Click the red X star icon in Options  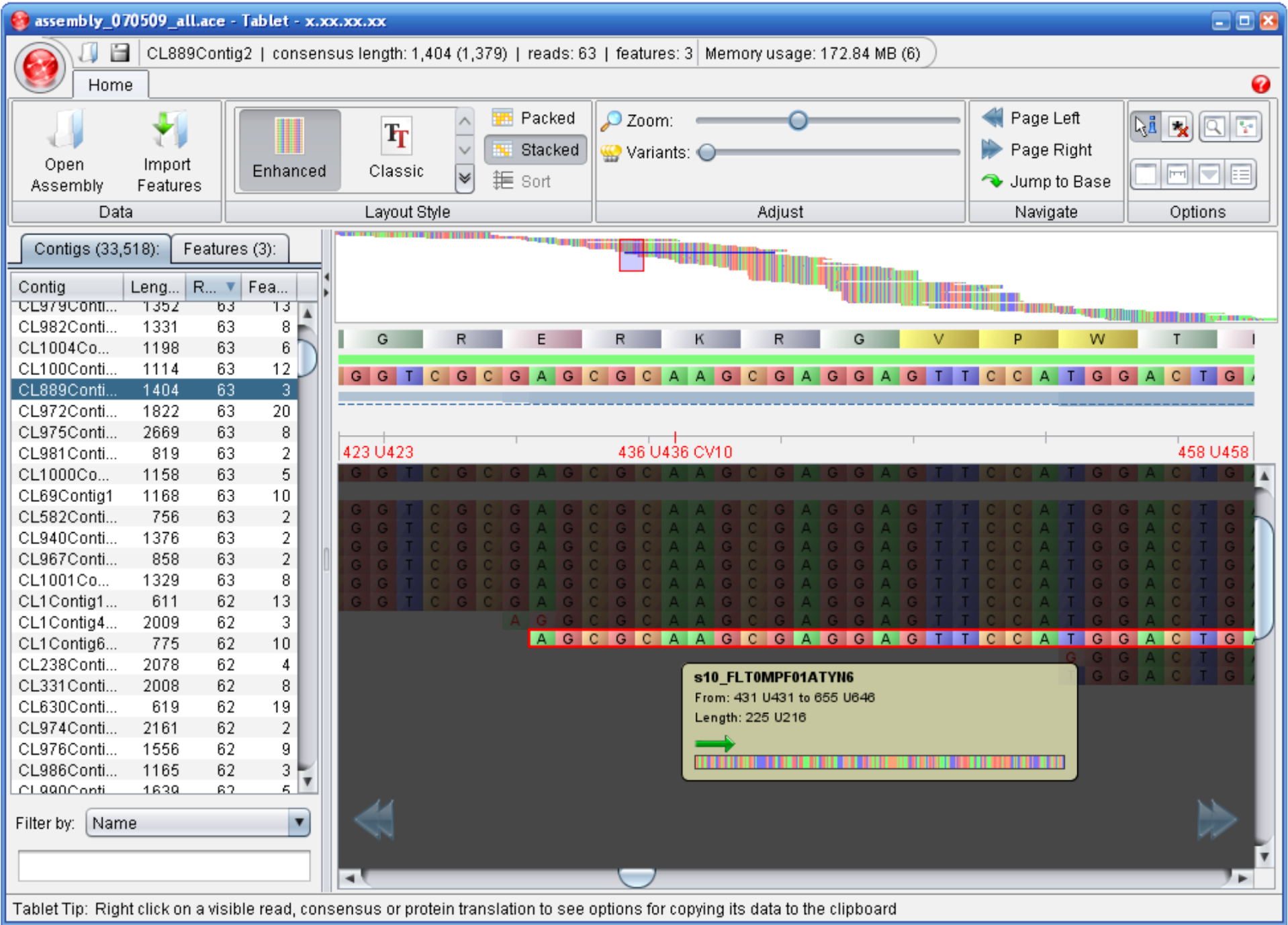tap(1179, 127)
